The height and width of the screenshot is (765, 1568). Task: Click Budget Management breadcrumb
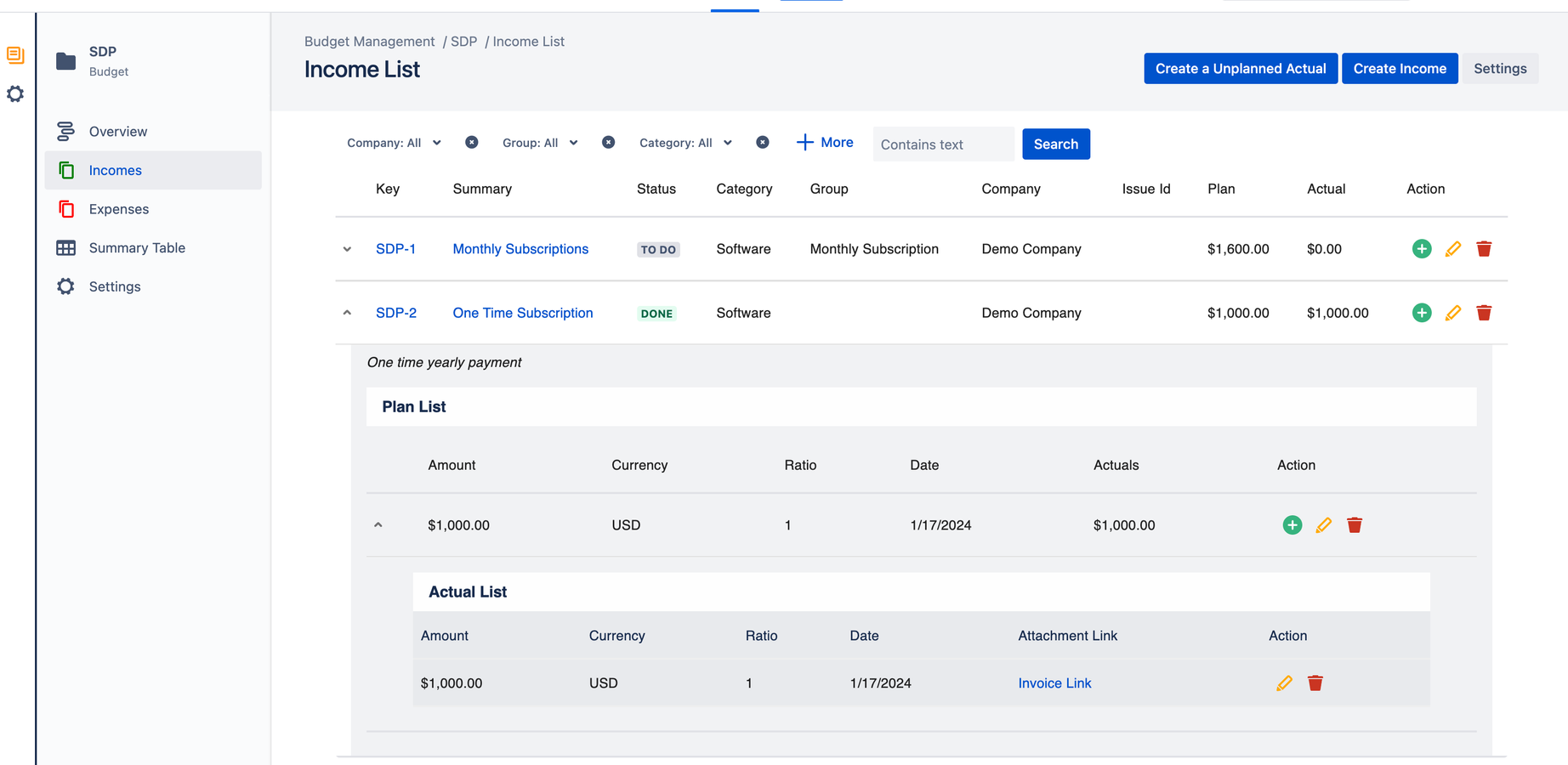369,42
